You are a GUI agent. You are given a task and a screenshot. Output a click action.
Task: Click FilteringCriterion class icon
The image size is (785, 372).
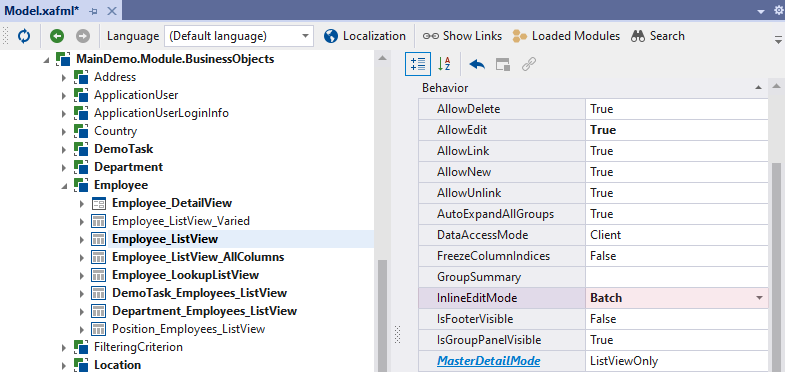(x=81, y=347)
